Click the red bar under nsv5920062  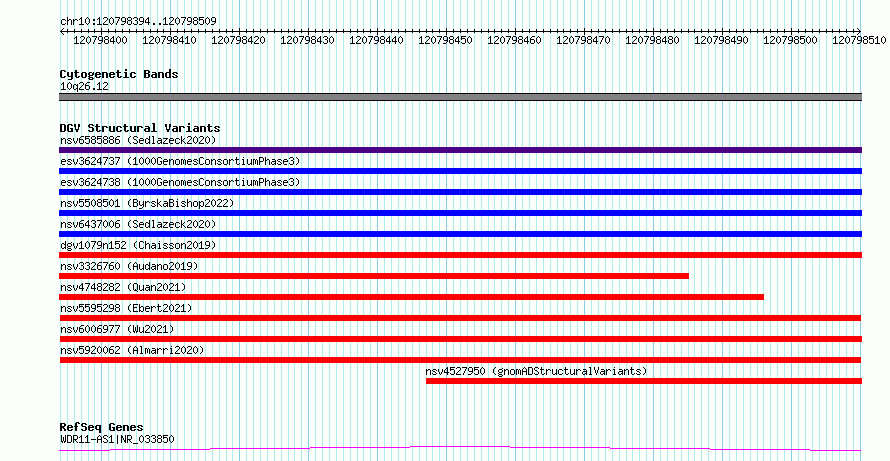click(460, 360)
